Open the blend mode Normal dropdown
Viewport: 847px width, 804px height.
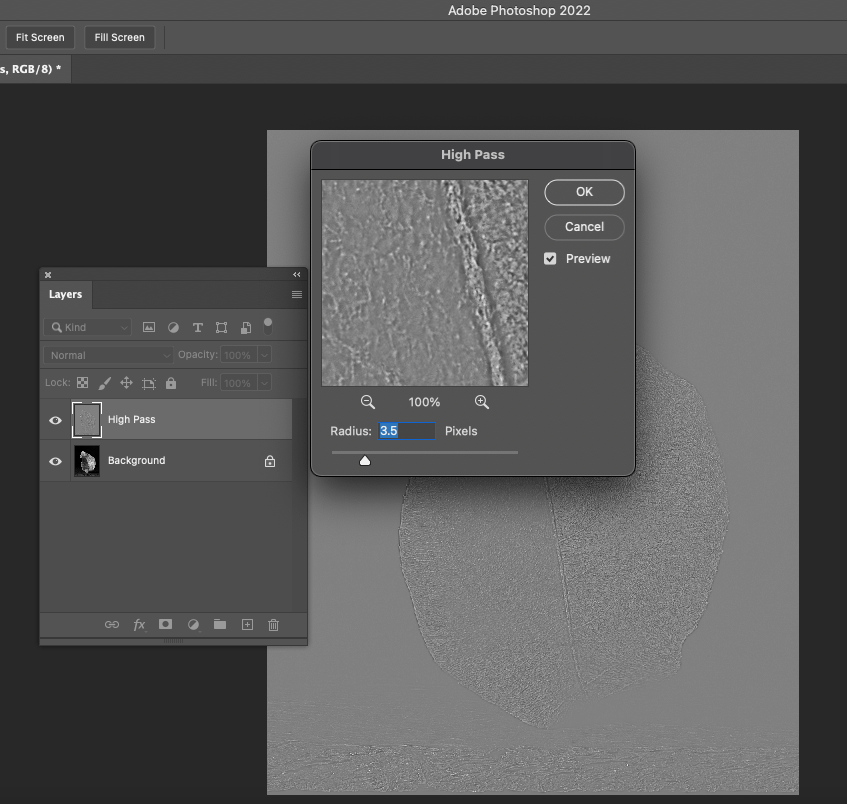tap(108, 355)
